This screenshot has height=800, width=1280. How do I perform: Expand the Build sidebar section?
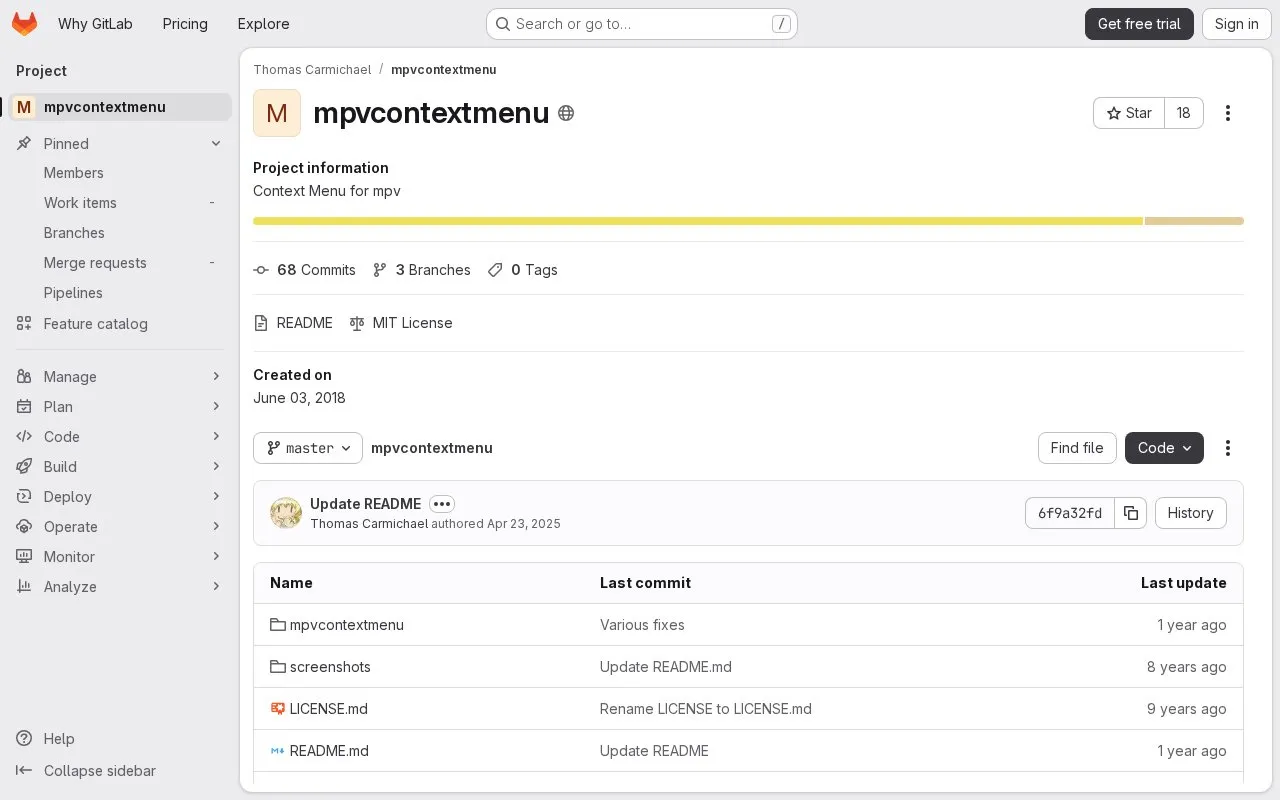120,467
